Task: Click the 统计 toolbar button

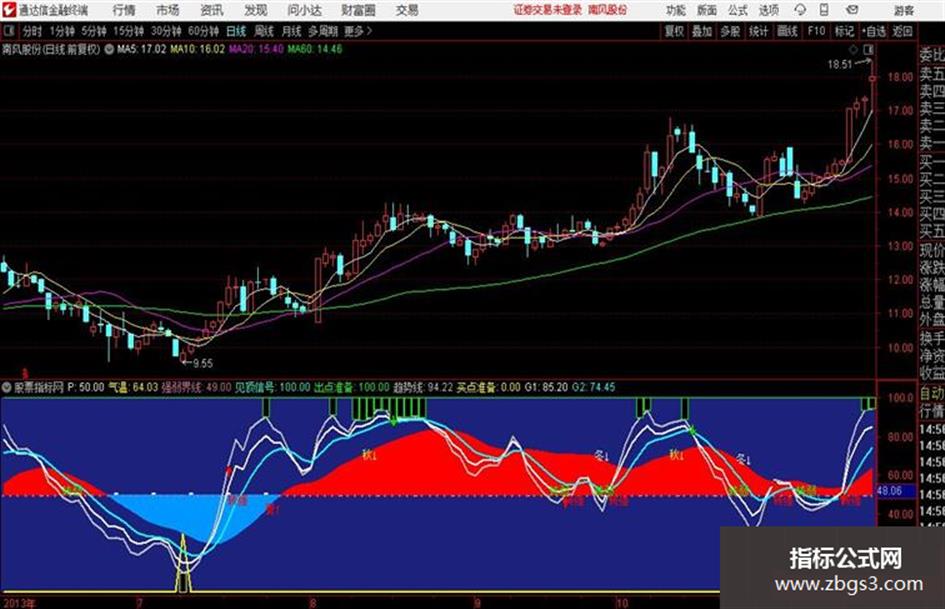Action: point(758,31)
